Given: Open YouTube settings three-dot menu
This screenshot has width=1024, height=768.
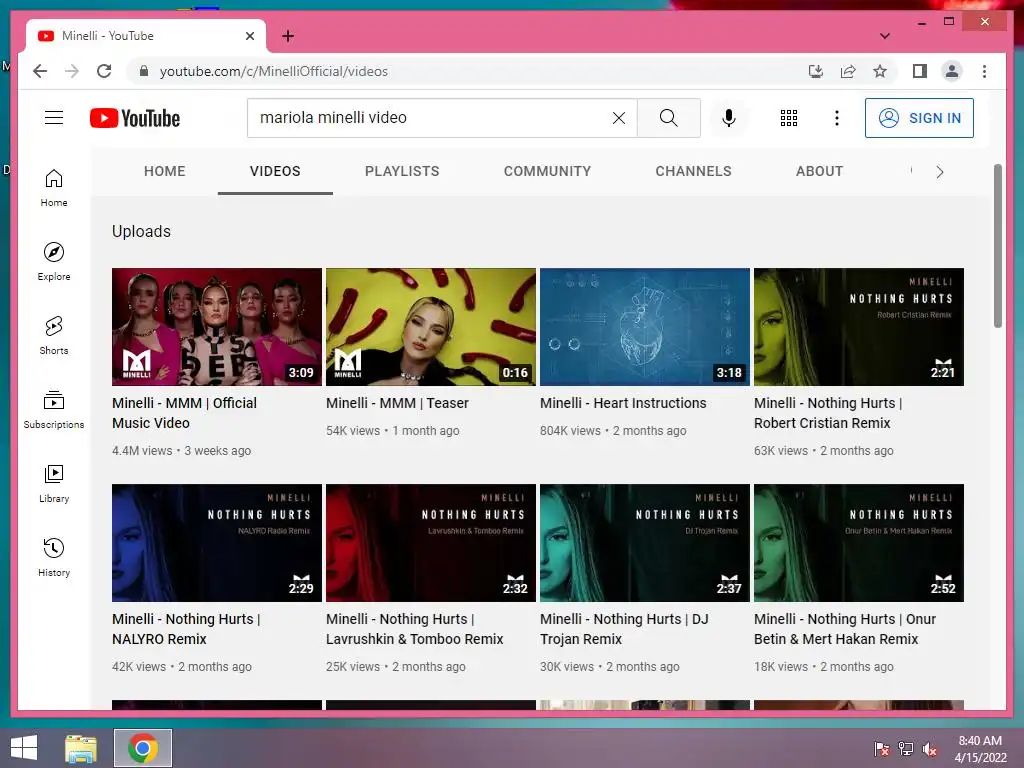Looking at the screenshot, I should 837,118.
